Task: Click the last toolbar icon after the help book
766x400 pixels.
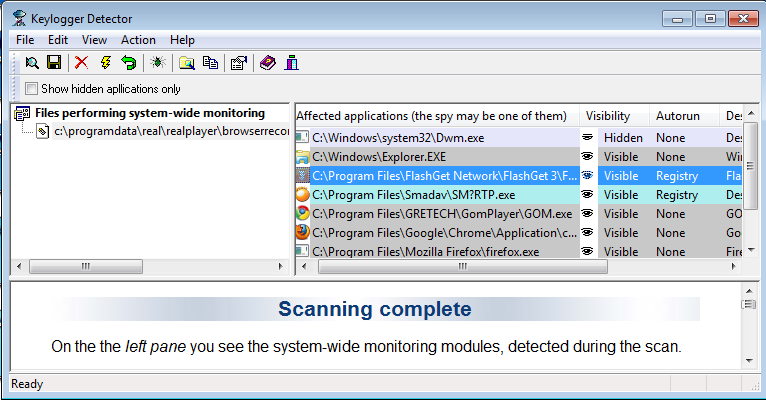Action: (292, 63)
